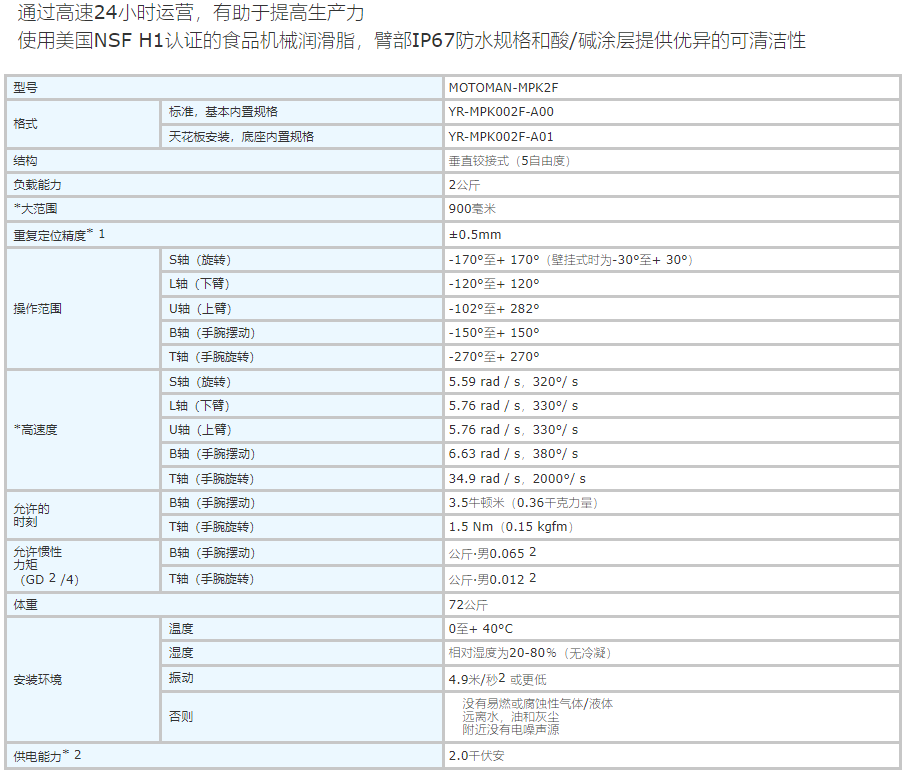This screenshot has height=780, width=914.
Task: Click the NSF H1 description line
Action: [412, 41]
